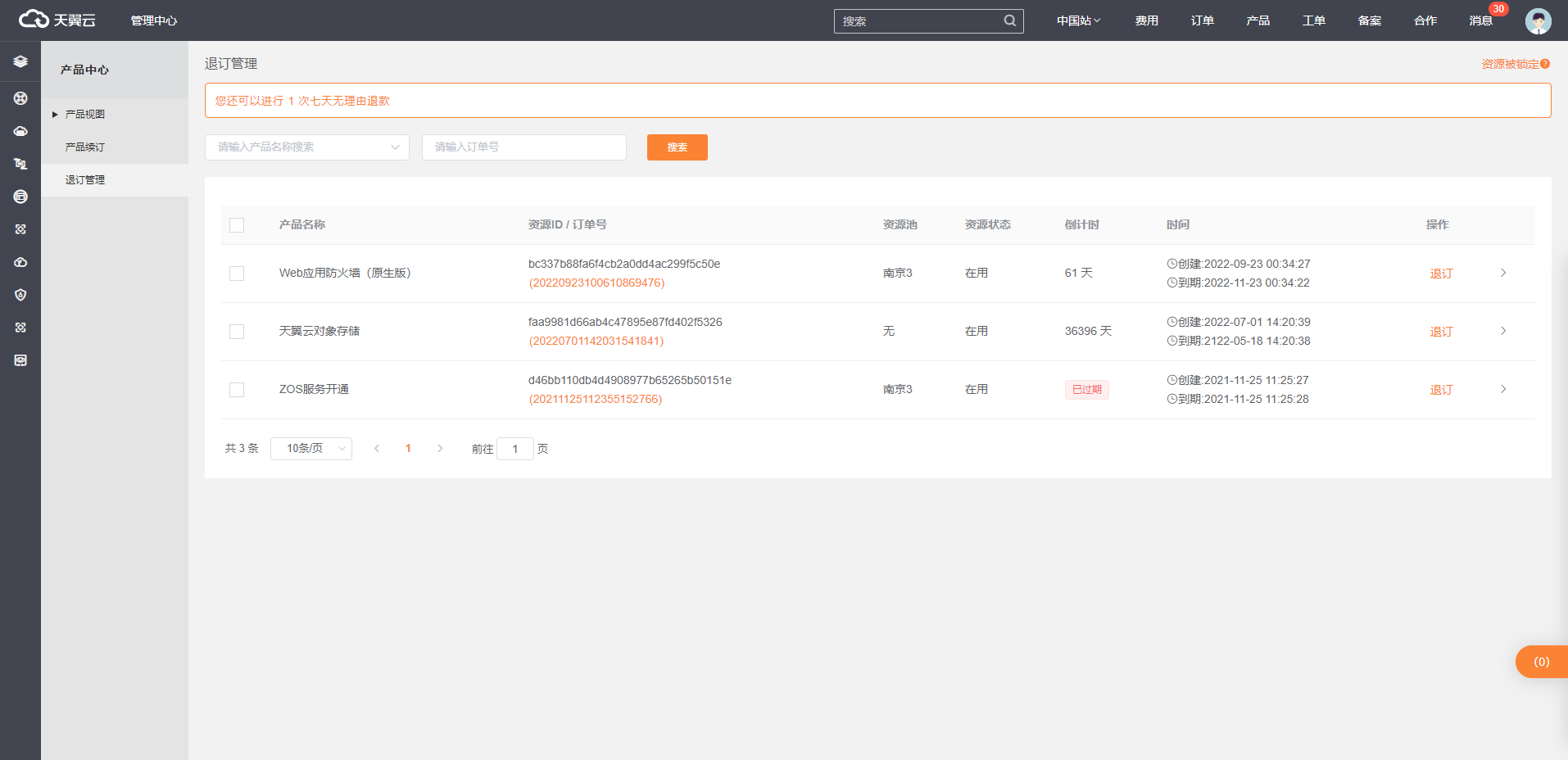Select page number 1 in pagination
The width and height of the screenshot is (1568, 760).
(x=408, y=448)
